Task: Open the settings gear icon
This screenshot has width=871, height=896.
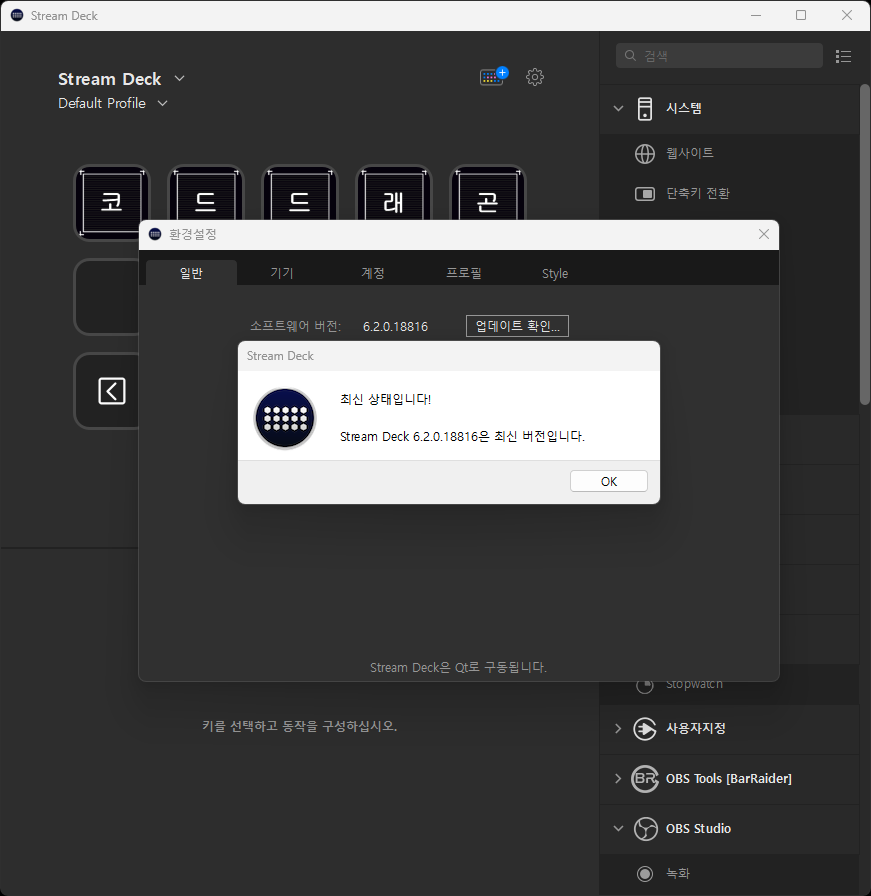Action: pos(535,77)
